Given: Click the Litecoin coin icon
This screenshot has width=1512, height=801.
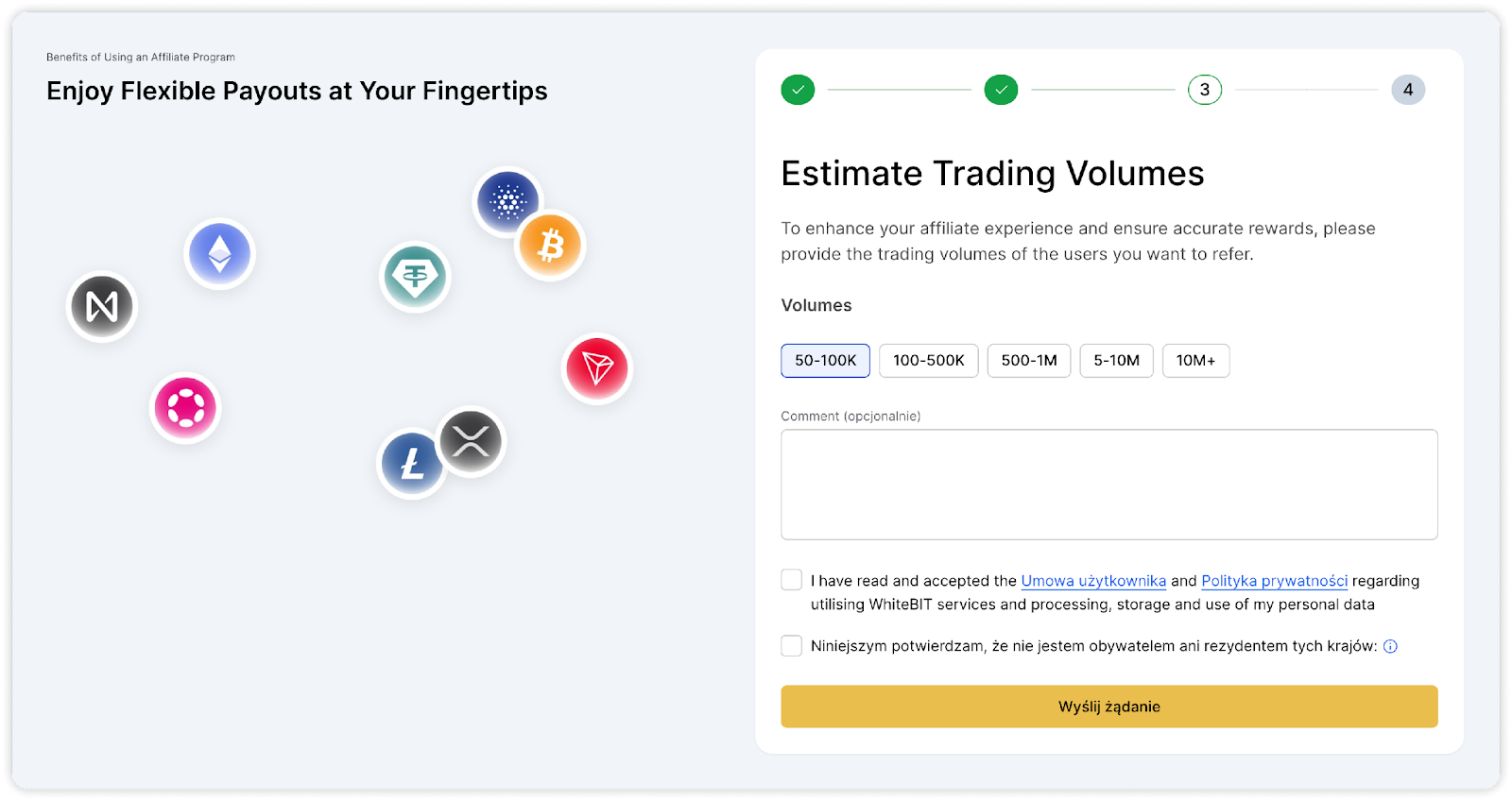Looking at the screenshot, I should pyautogui.click(x=411, y=464).
